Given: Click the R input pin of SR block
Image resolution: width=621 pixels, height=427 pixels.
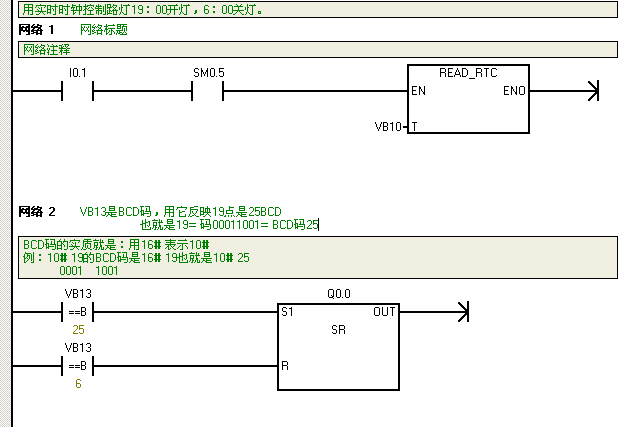Looking at the screenshot, I should (x=285, y=366).
